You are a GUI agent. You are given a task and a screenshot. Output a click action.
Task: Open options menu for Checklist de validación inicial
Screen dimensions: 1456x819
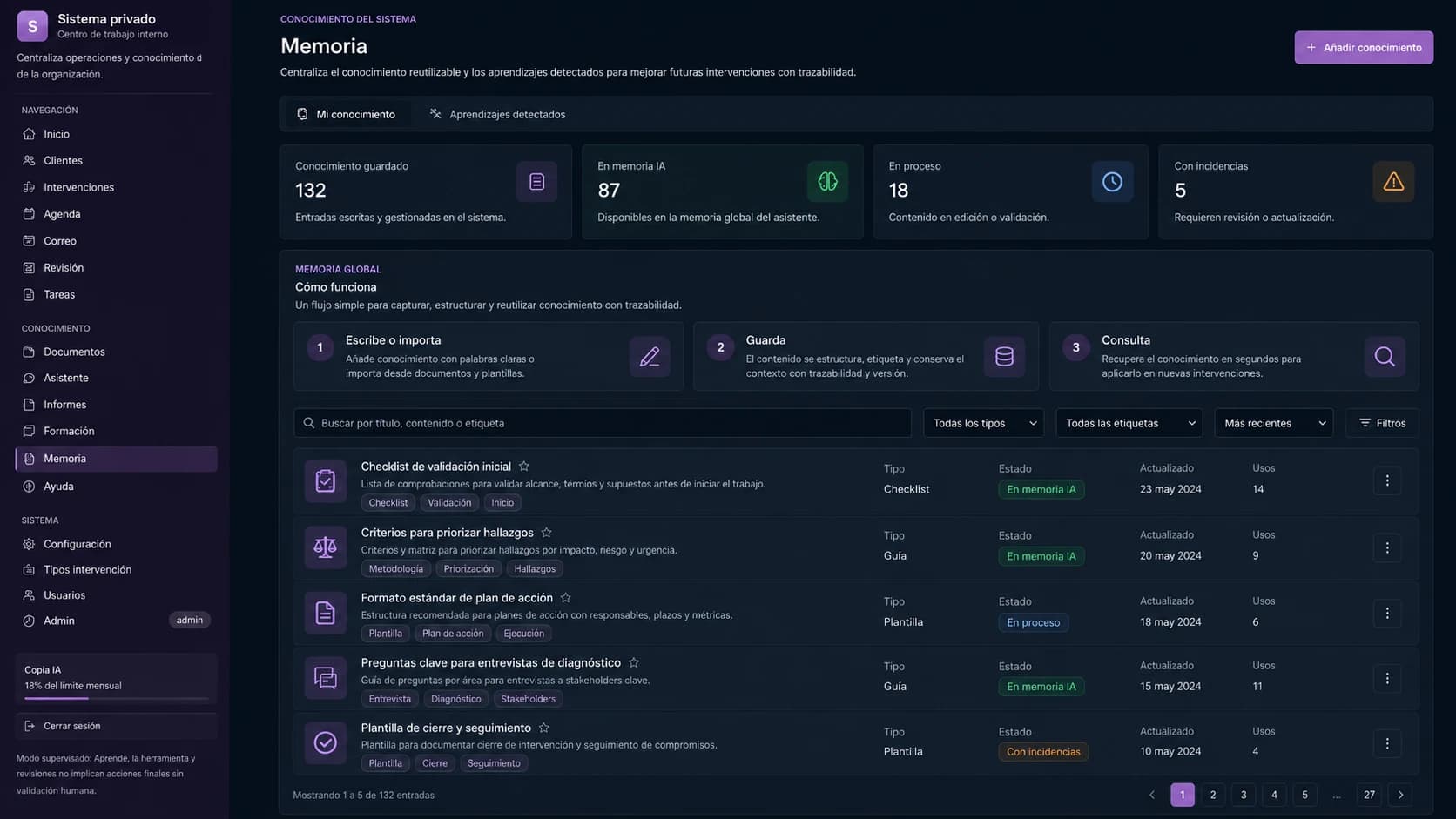click(x=1386, y=480)
